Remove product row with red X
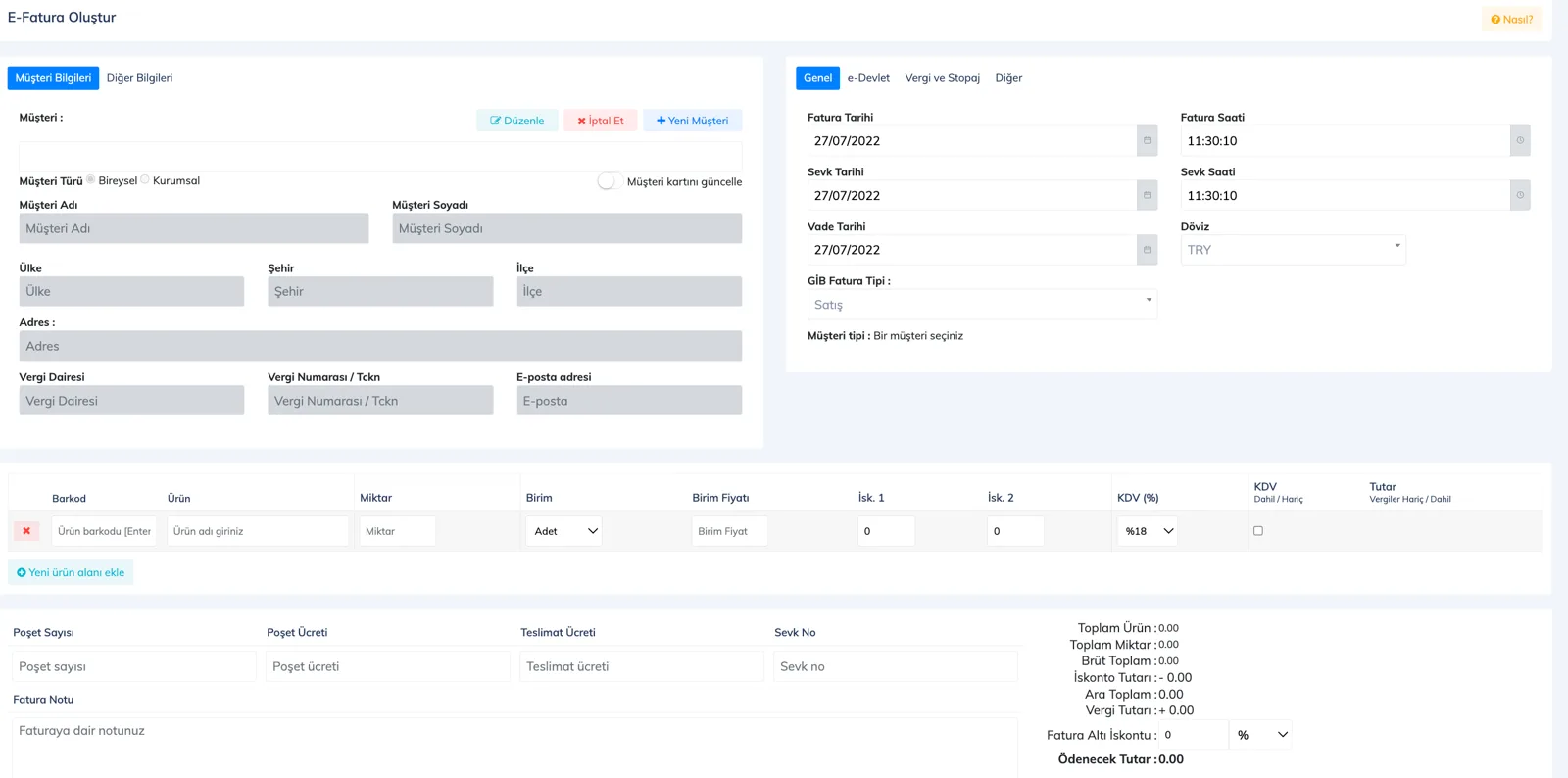The height and width of the screenshot is (778, 1568). tap(26, 531)
